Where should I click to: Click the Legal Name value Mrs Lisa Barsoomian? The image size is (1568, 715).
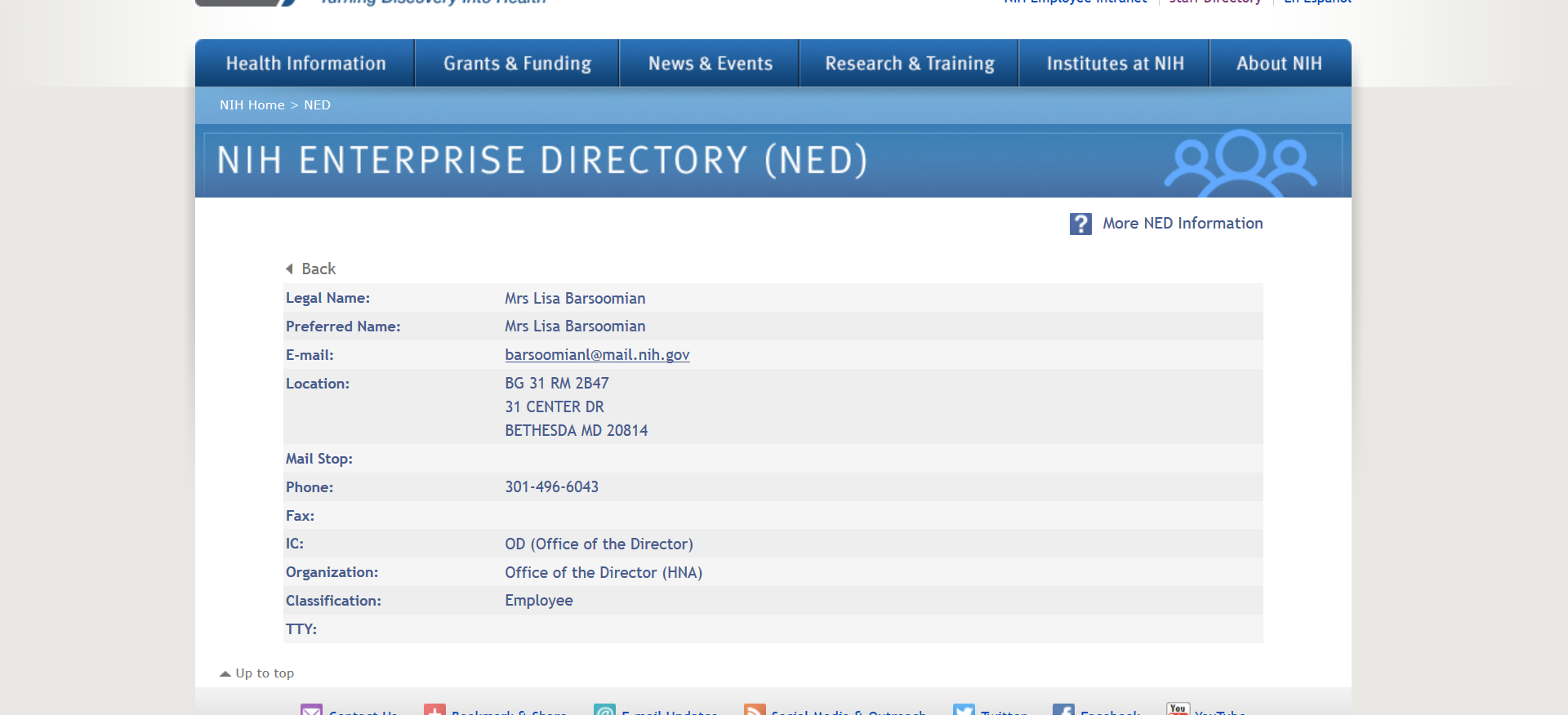[x=575, y=298]
